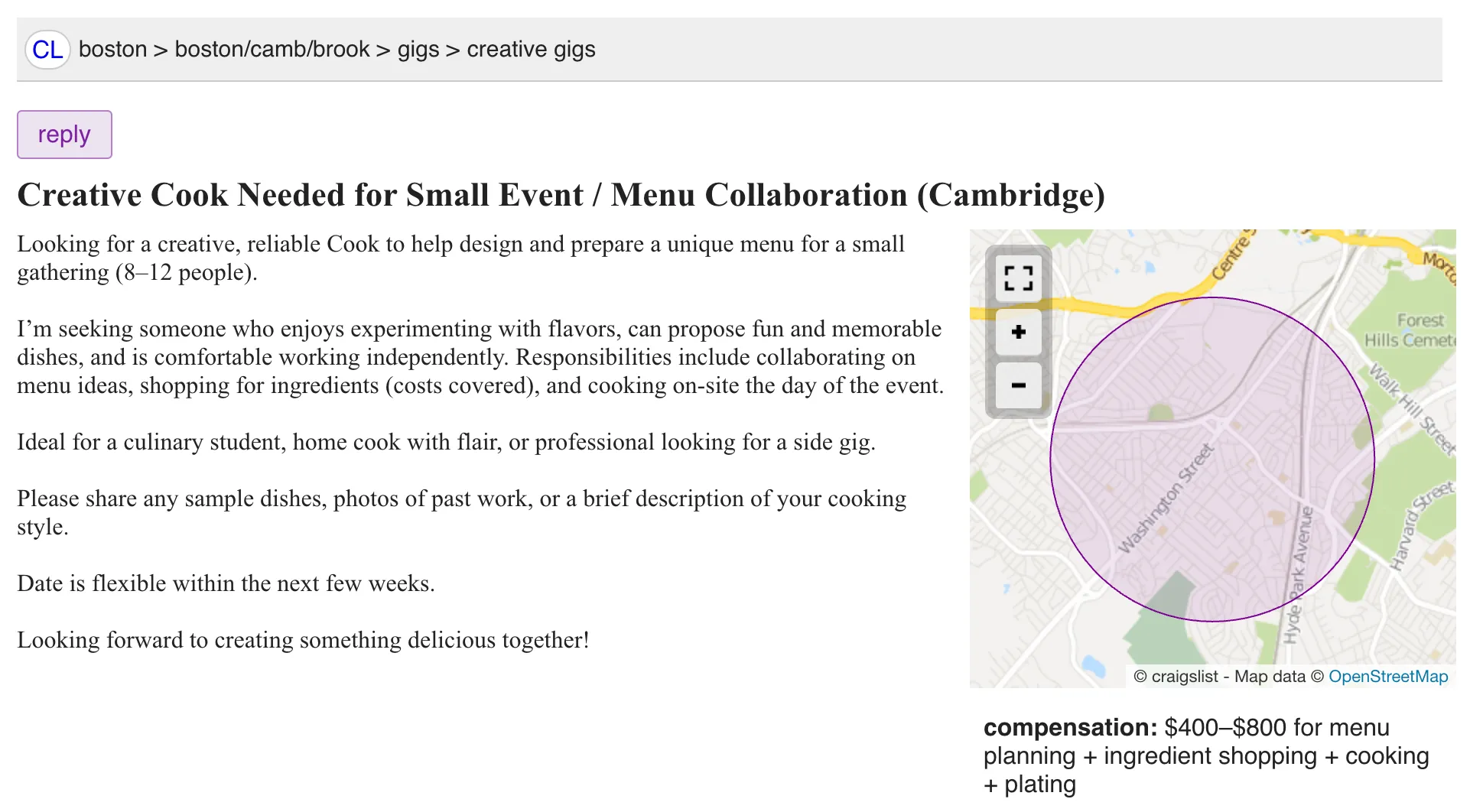Click Harvard Street label on map

point(1419,528)
